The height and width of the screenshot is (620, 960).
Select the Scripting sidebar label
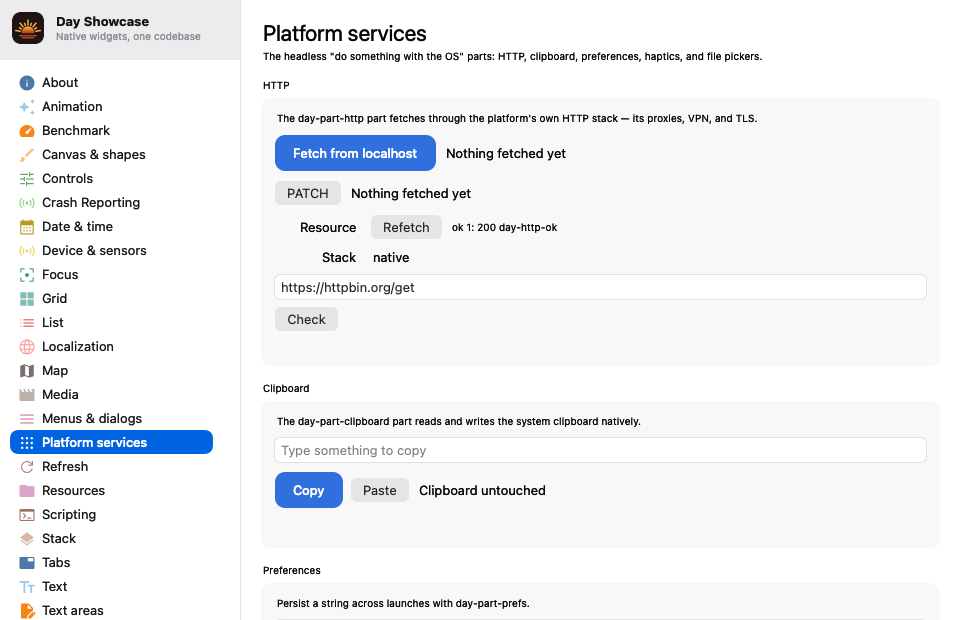point(69,515)
